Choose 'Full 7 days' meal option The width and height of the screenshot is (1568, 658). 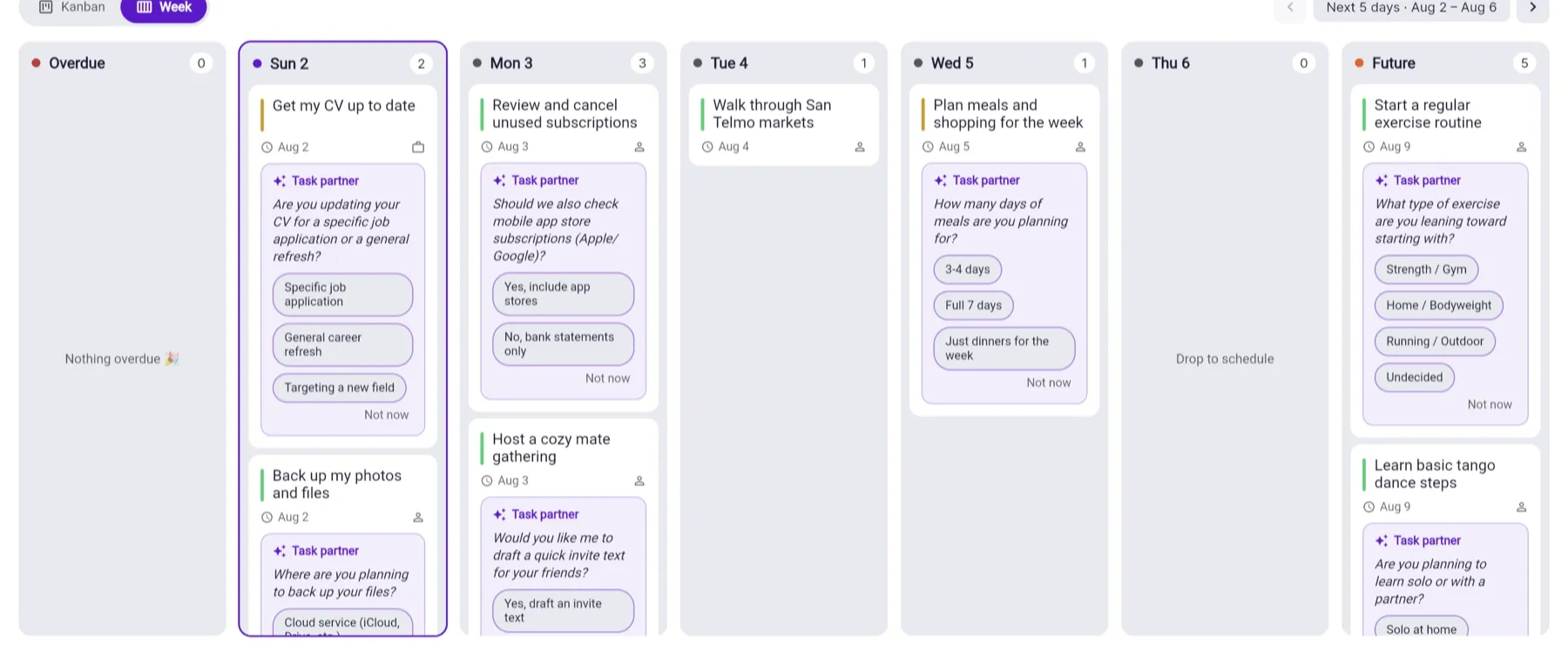pyautogui.click(x=974, y=306)
